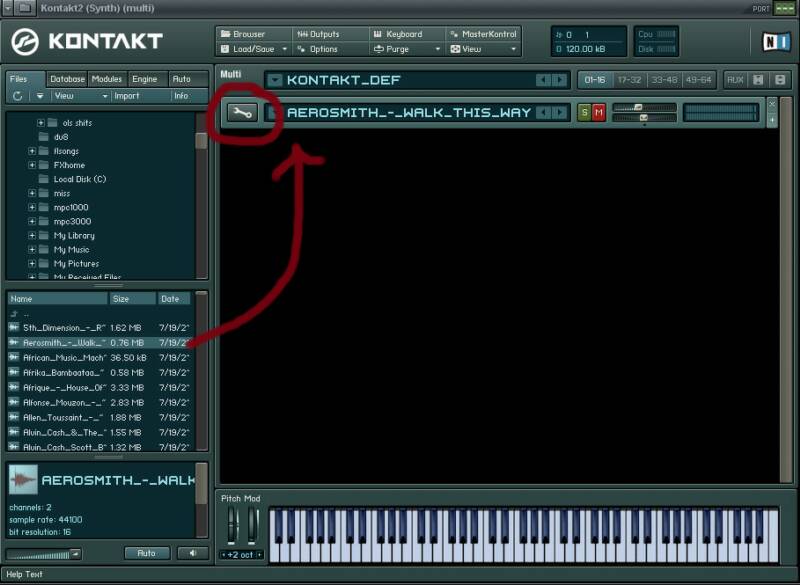The image size is (800, 585).
Task: Raise the keyboard octave with right arrow
Action: point(260,555)
